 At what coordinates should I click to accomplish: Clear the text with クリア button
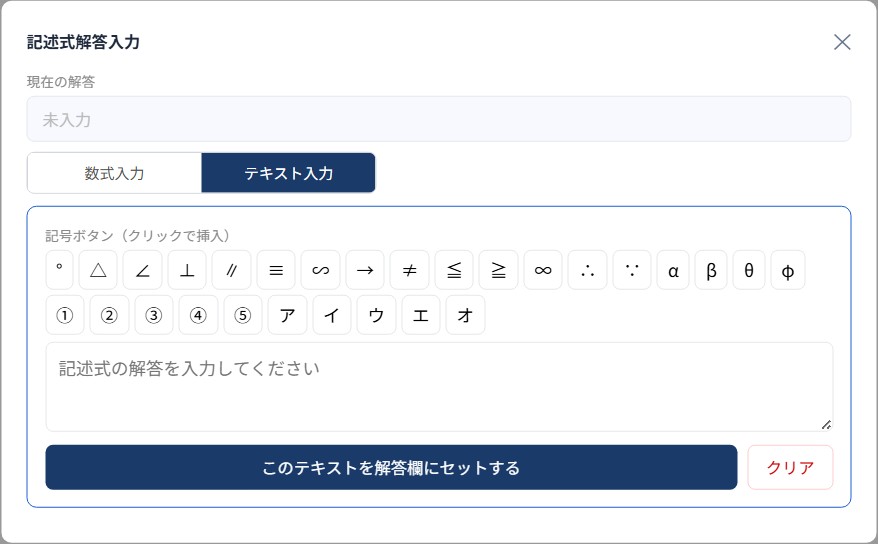pos(790,467)
